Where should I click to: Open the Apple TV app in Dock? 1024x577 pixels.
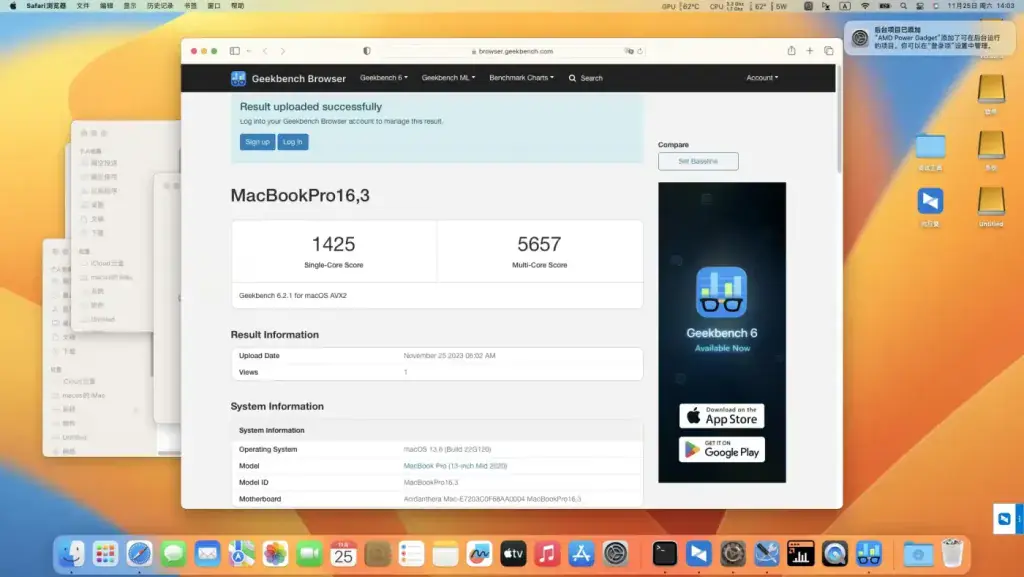[x=513, y=554]
